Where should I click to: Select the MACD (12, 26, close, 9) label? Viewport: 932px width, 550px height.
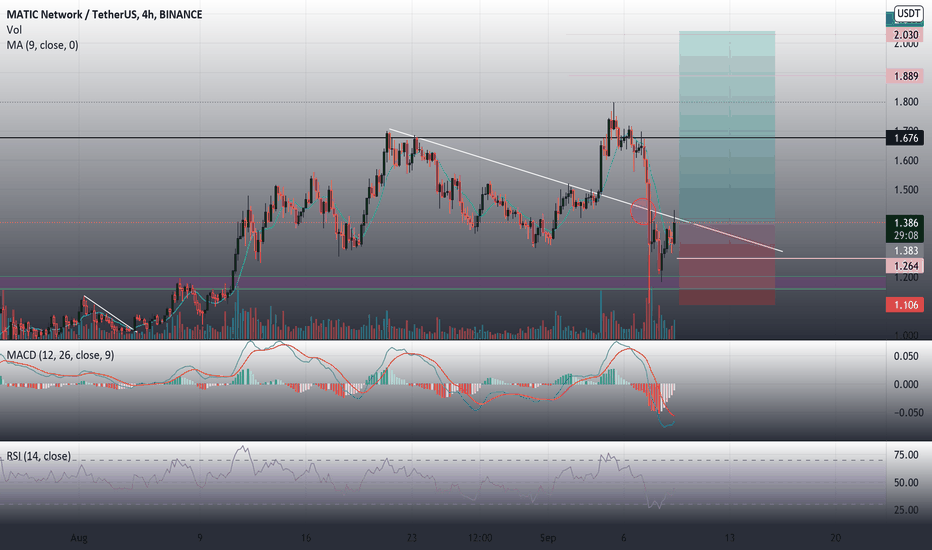(60, 355)
